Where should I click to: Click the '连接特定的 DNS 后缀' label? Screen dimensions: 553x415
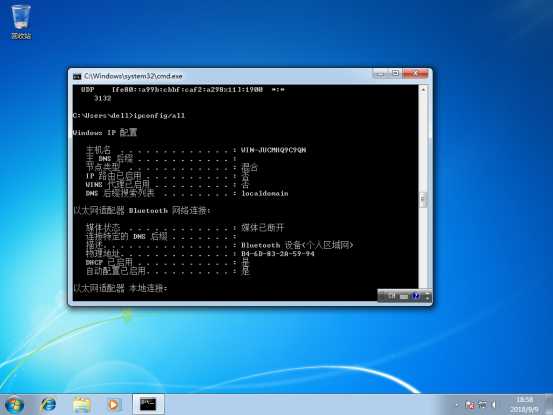point(127,236)
